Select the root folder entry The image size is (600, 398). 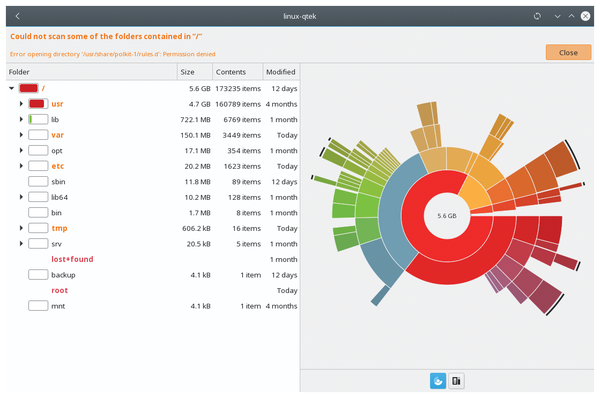[x=59, y=290]
